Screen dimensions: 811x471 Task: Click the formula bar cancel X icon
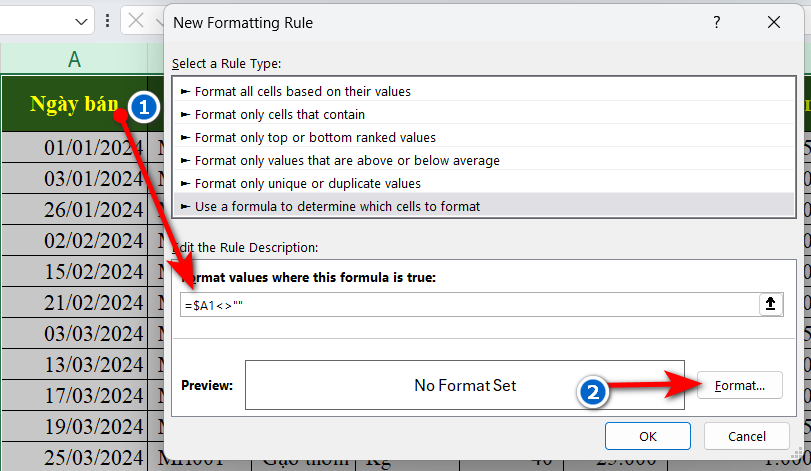pyautogui.click(x=136, y=21)
